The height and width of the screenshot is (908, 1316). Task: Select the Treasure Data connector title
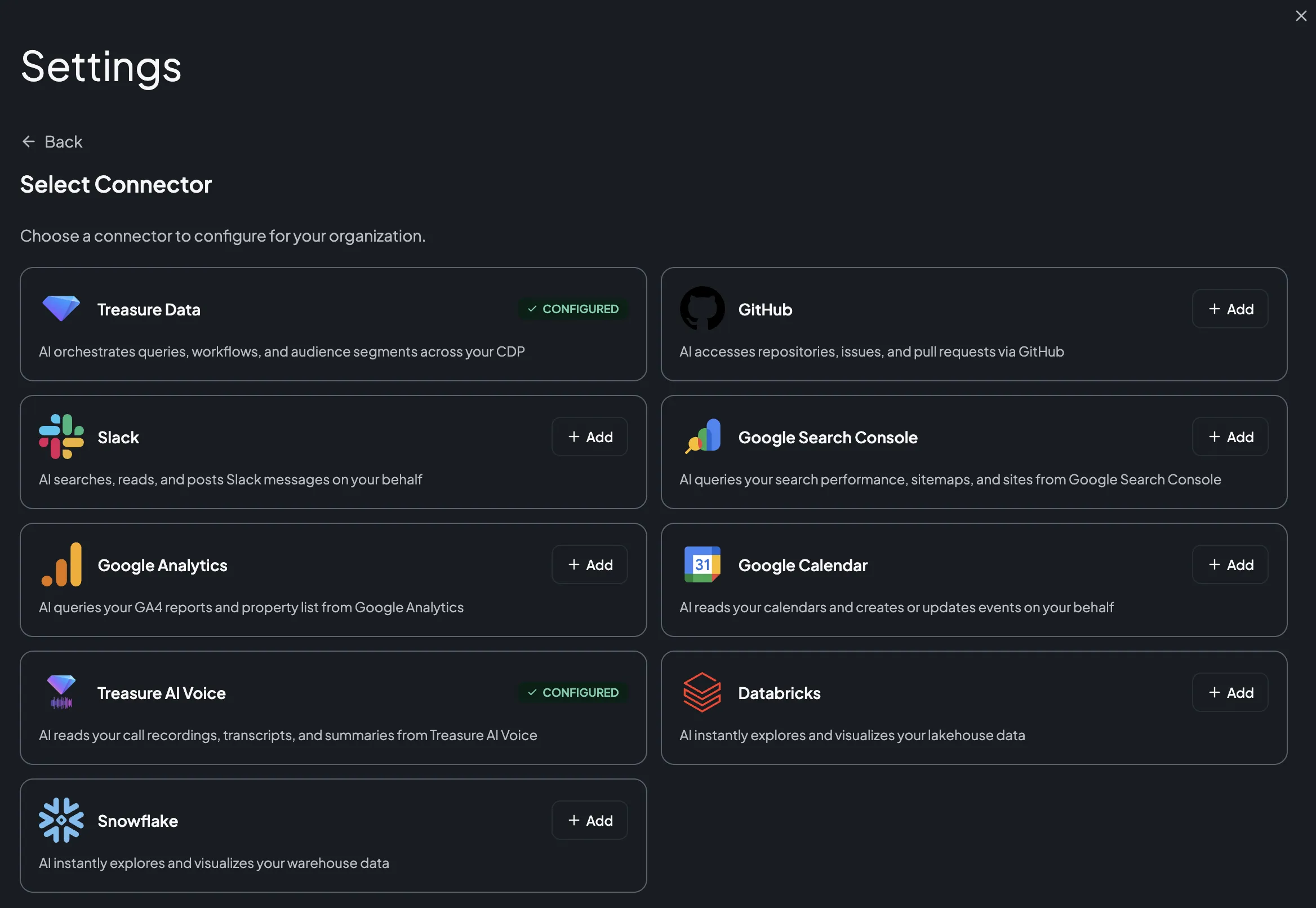coord(149,309)
